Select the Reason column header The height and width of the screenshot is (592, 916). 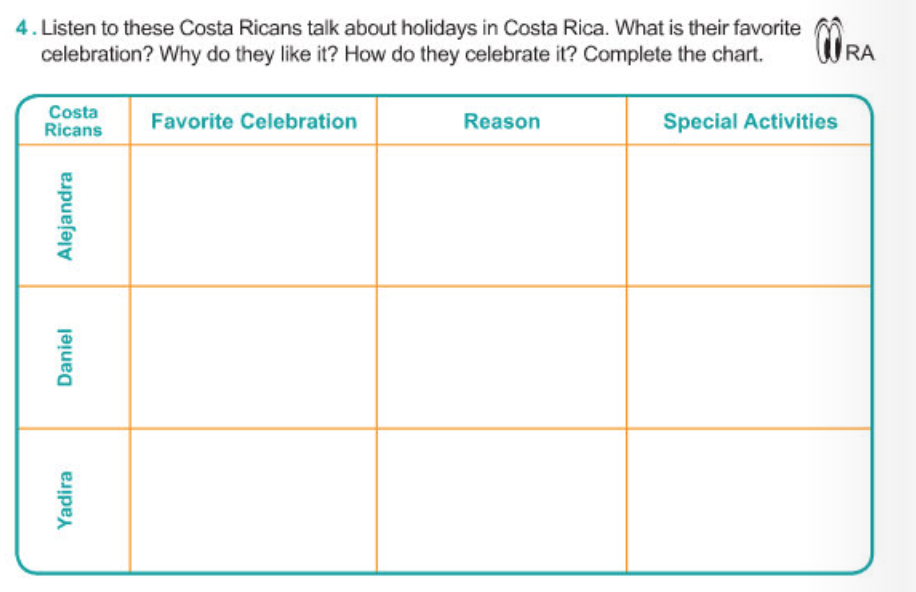pos(501,121)
